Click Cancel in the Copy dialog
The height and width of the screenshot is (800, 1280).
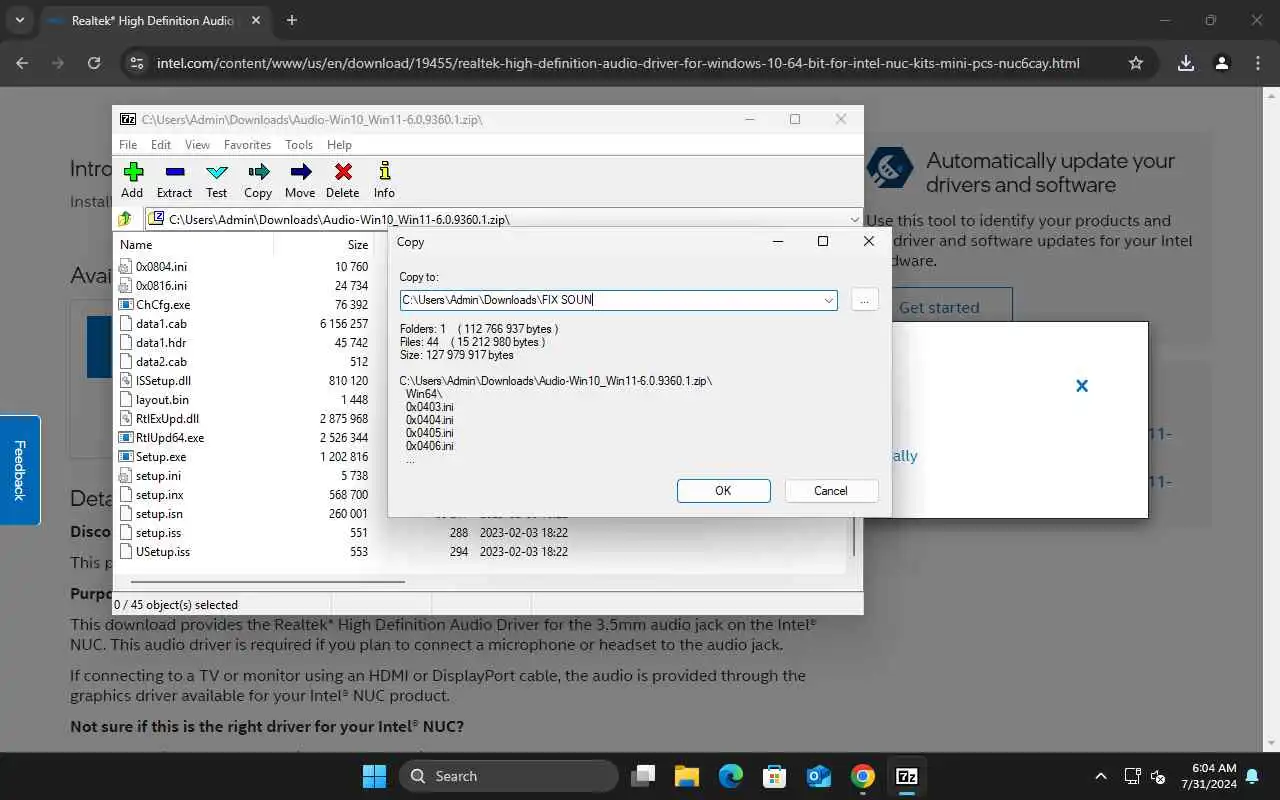[x=831, y=491]
